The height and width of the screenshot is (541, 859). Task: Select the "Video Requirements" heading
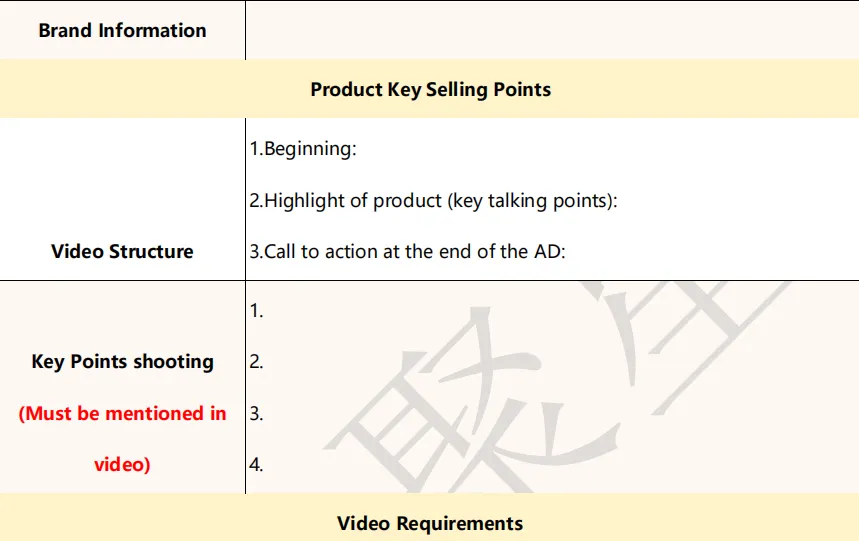430,523
